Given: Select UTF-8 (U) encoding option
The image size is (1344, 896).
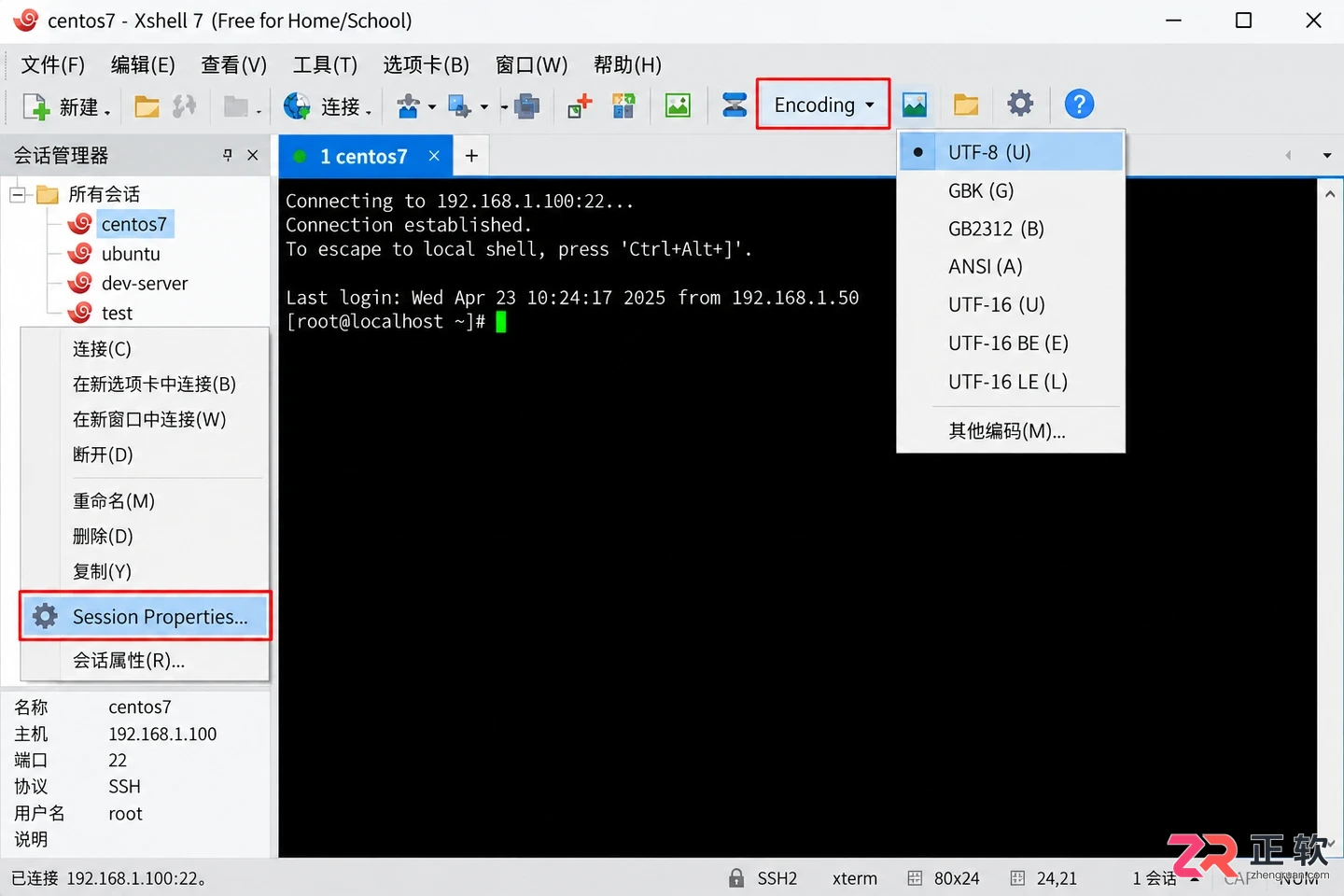Looking at the screenshot, I should click(1011, 152).
